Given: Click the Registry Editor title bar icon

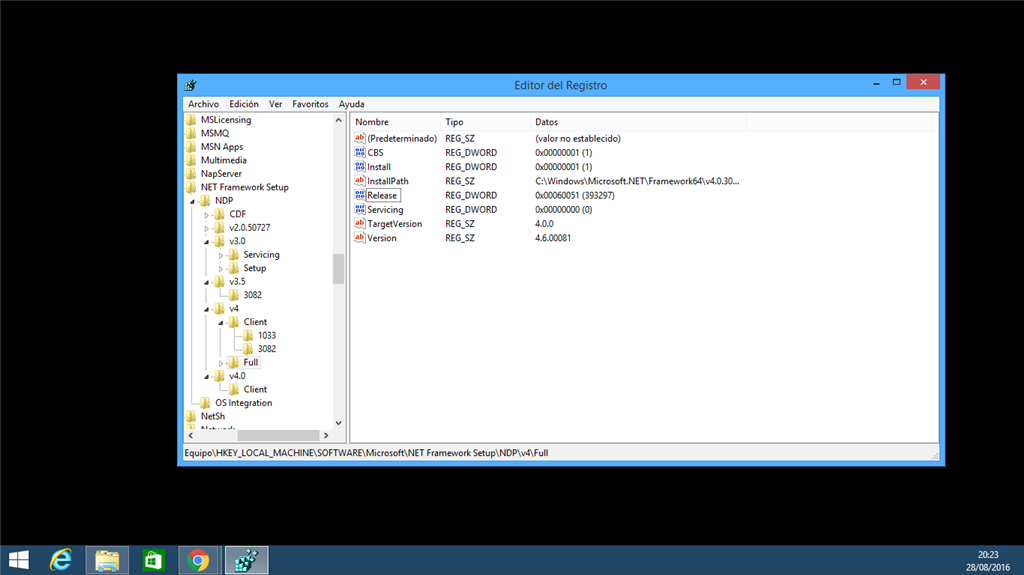Looking at the screenshot, I should point(191,85).
